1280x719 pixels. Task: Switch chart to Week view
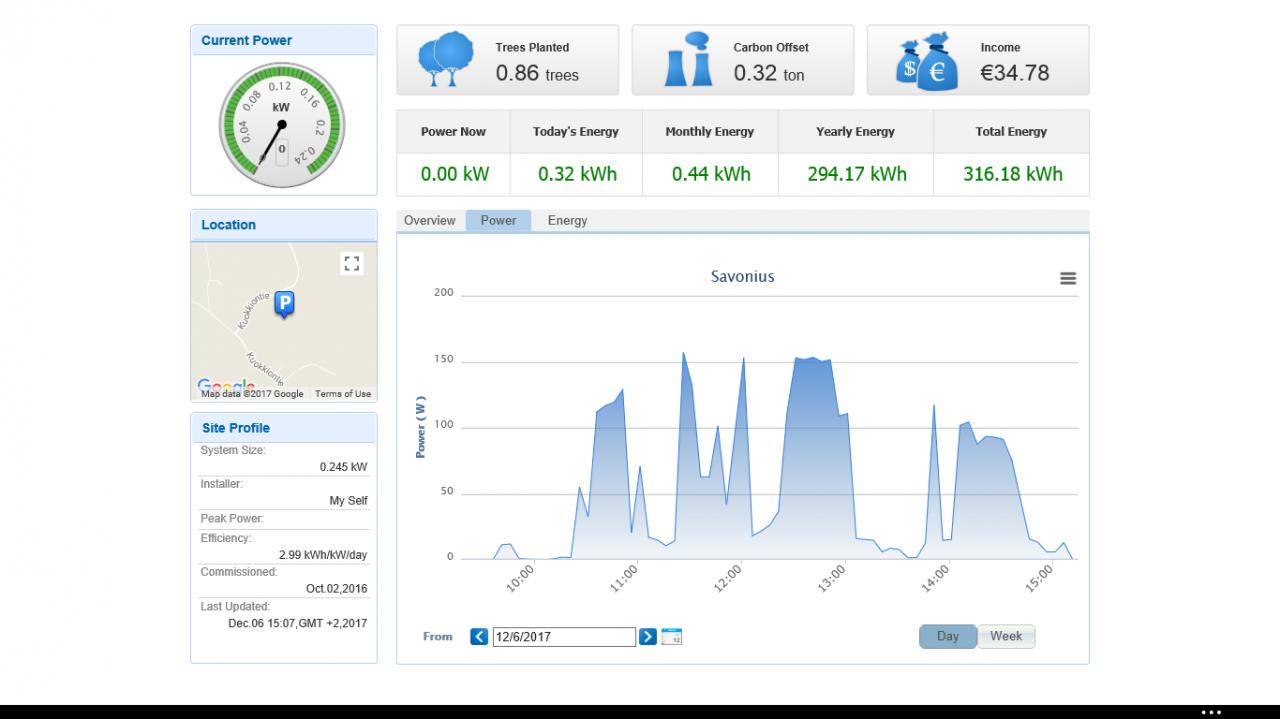[1006, 636]
